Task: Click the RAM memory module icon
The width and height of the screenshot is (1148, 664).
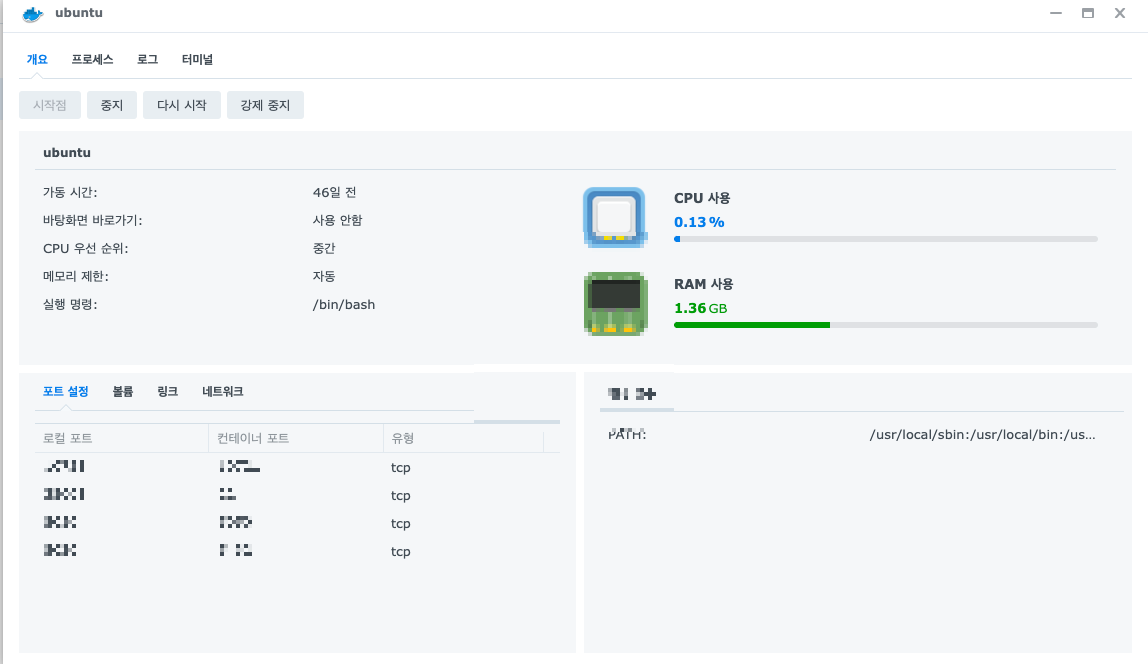Action: [x=615, y=304]
